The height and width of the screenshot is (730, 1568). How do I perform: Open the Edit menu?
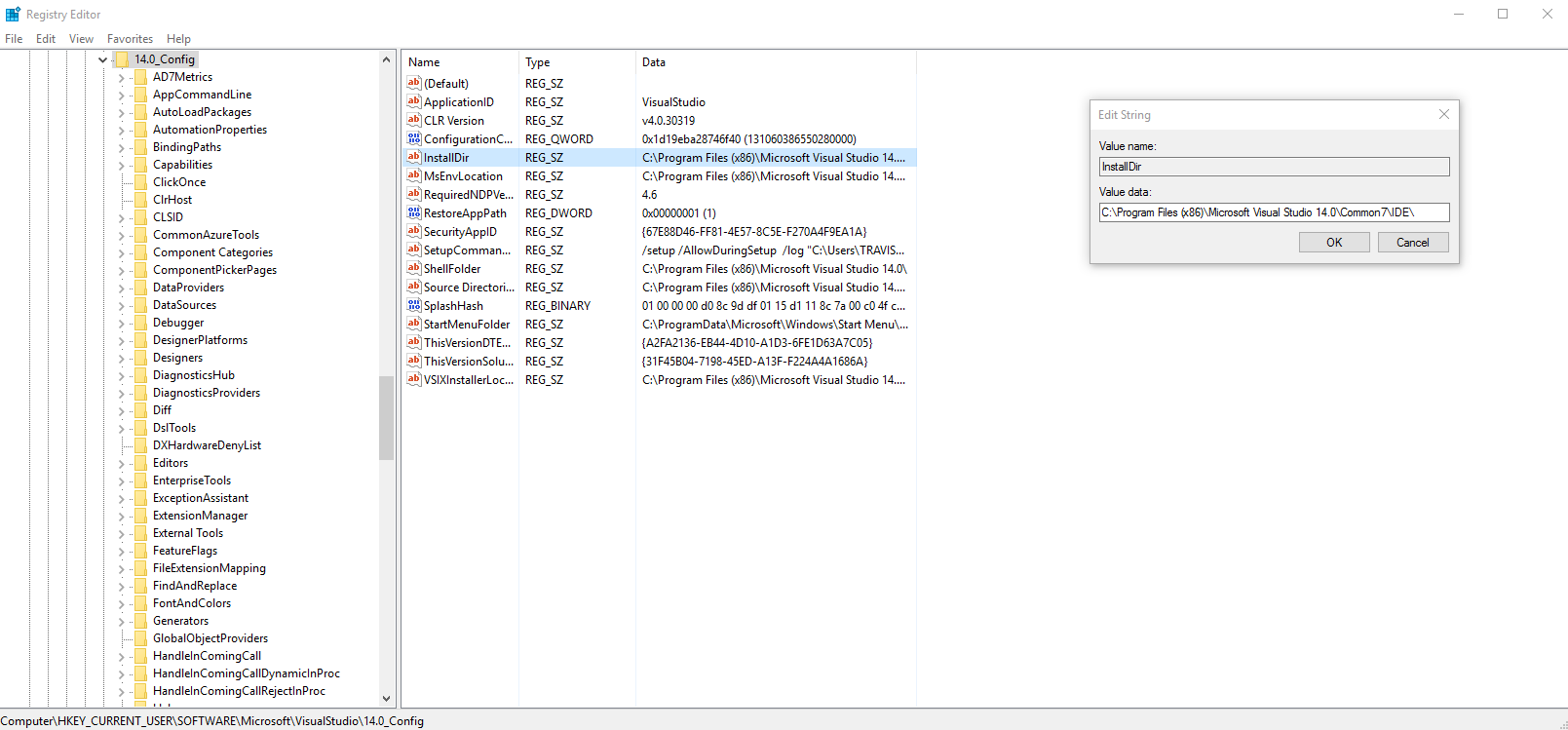[x=46, y=39]
